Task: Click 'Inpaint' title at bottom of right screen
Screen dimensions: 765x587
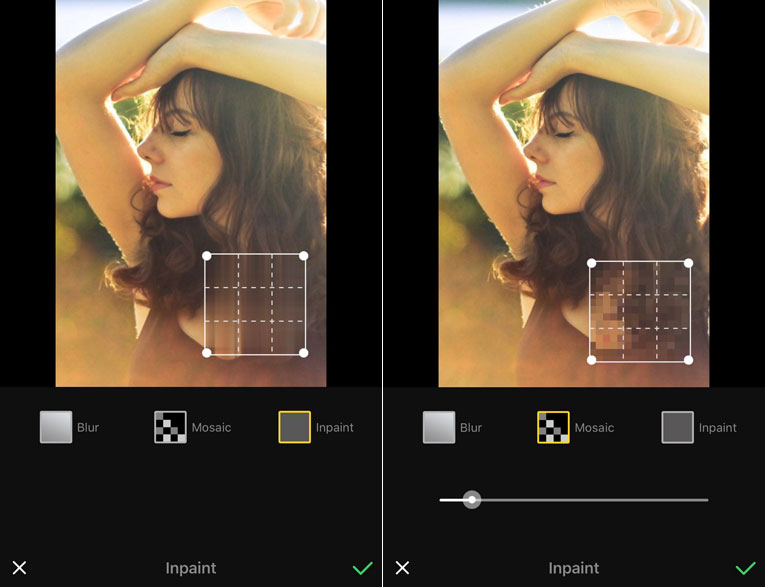Action: point(574,568)
